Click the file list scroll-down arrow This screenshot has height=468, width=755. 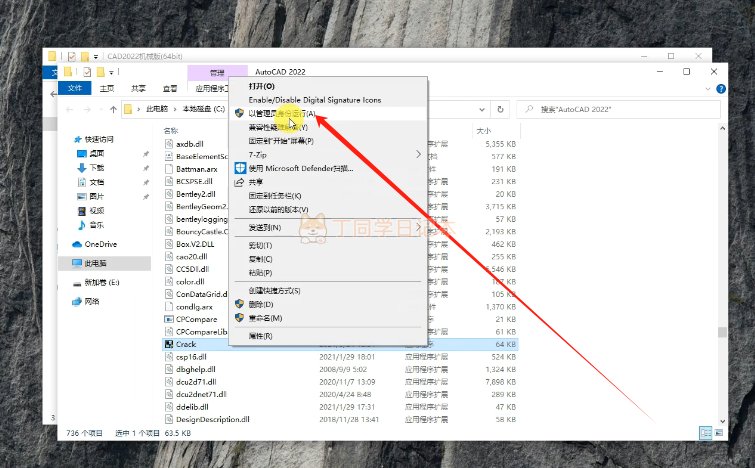[x=722, y=421]
